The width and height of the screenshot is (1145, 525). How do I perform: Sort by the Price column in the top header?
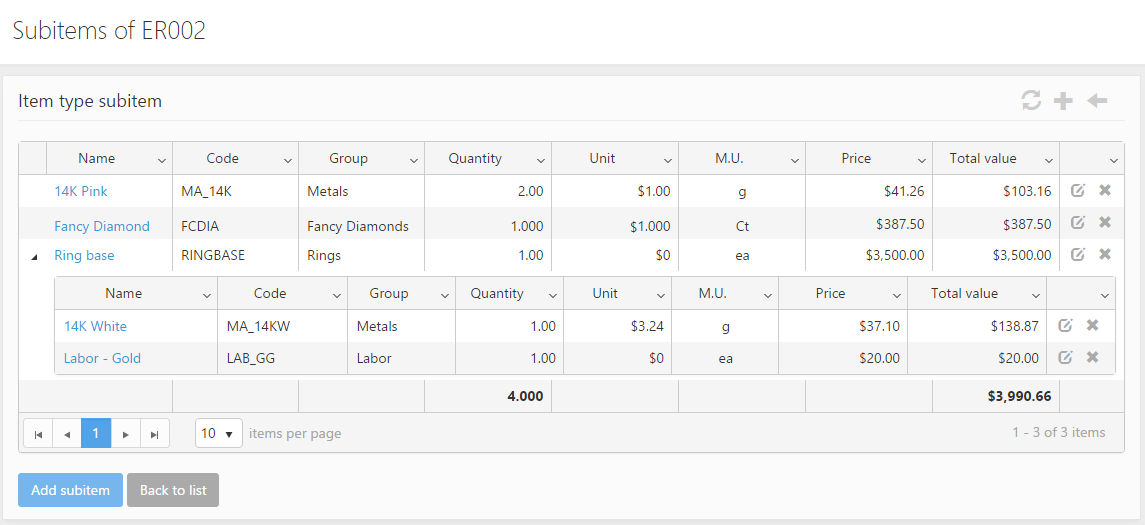click(x=856, y=159)
